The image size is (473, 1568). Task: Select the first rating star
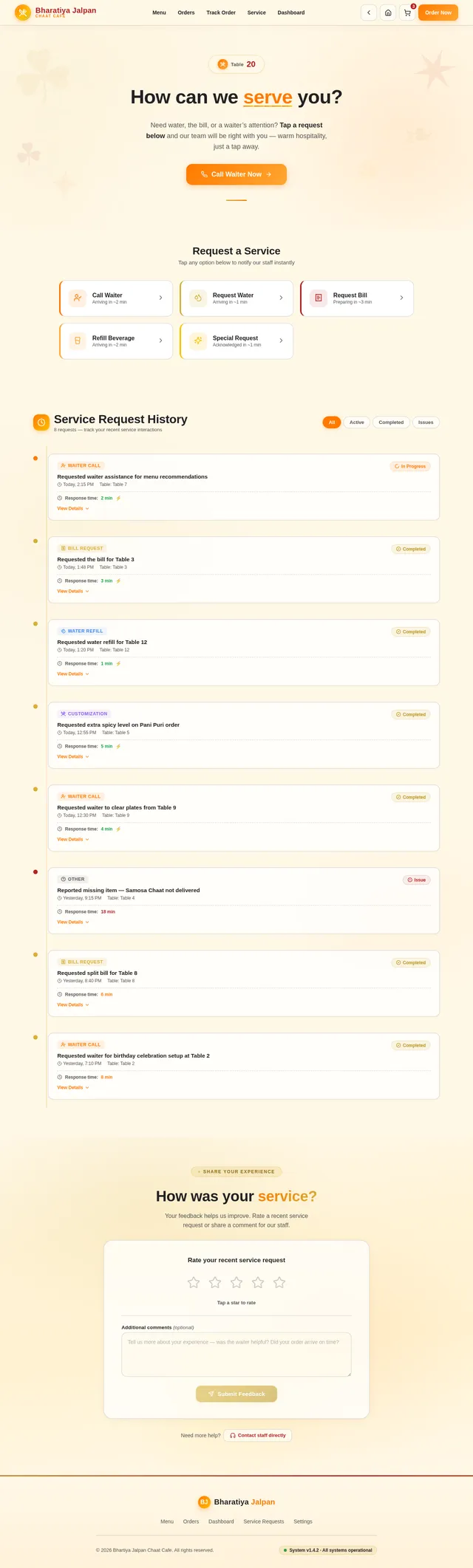click(194, 1282)
